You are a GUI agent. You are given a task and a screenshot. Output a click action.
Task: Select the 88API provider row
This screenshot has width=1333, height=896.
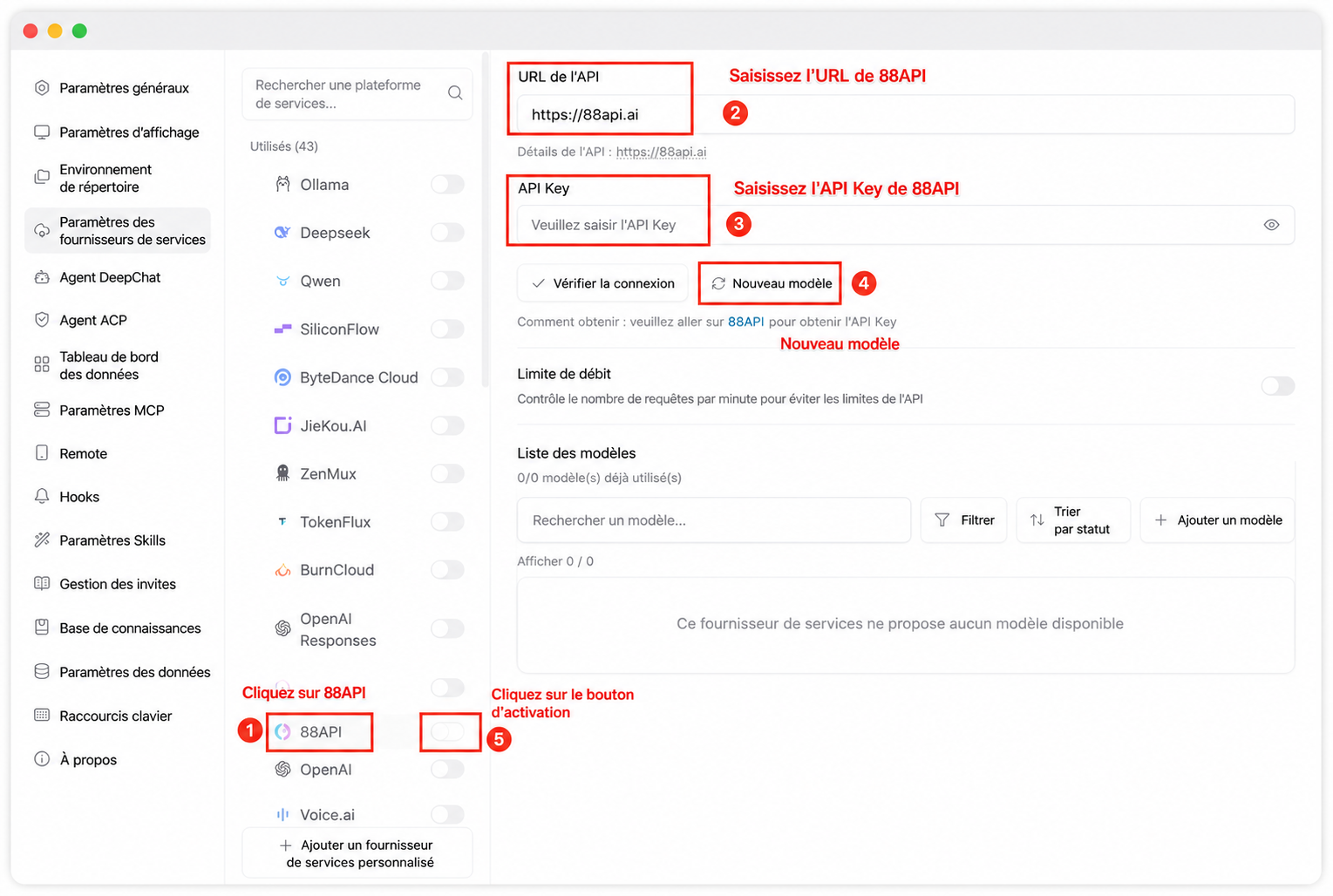click(357, 732)
